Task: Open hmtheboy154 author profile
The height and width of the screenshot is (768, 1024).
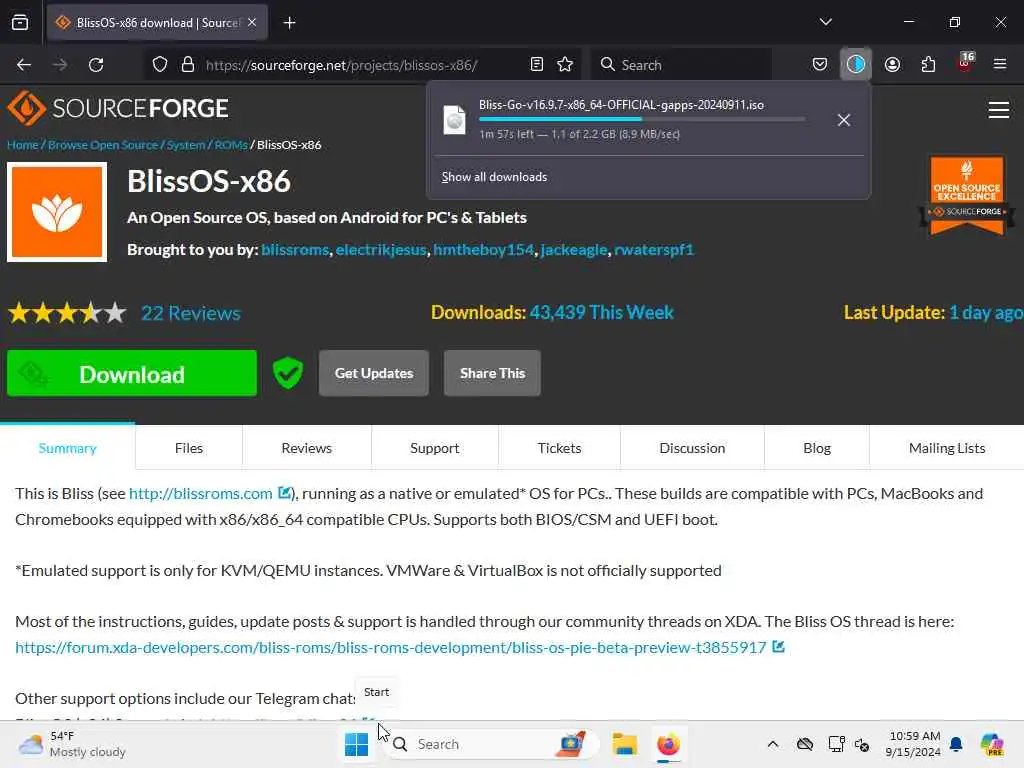Action: 483,249
